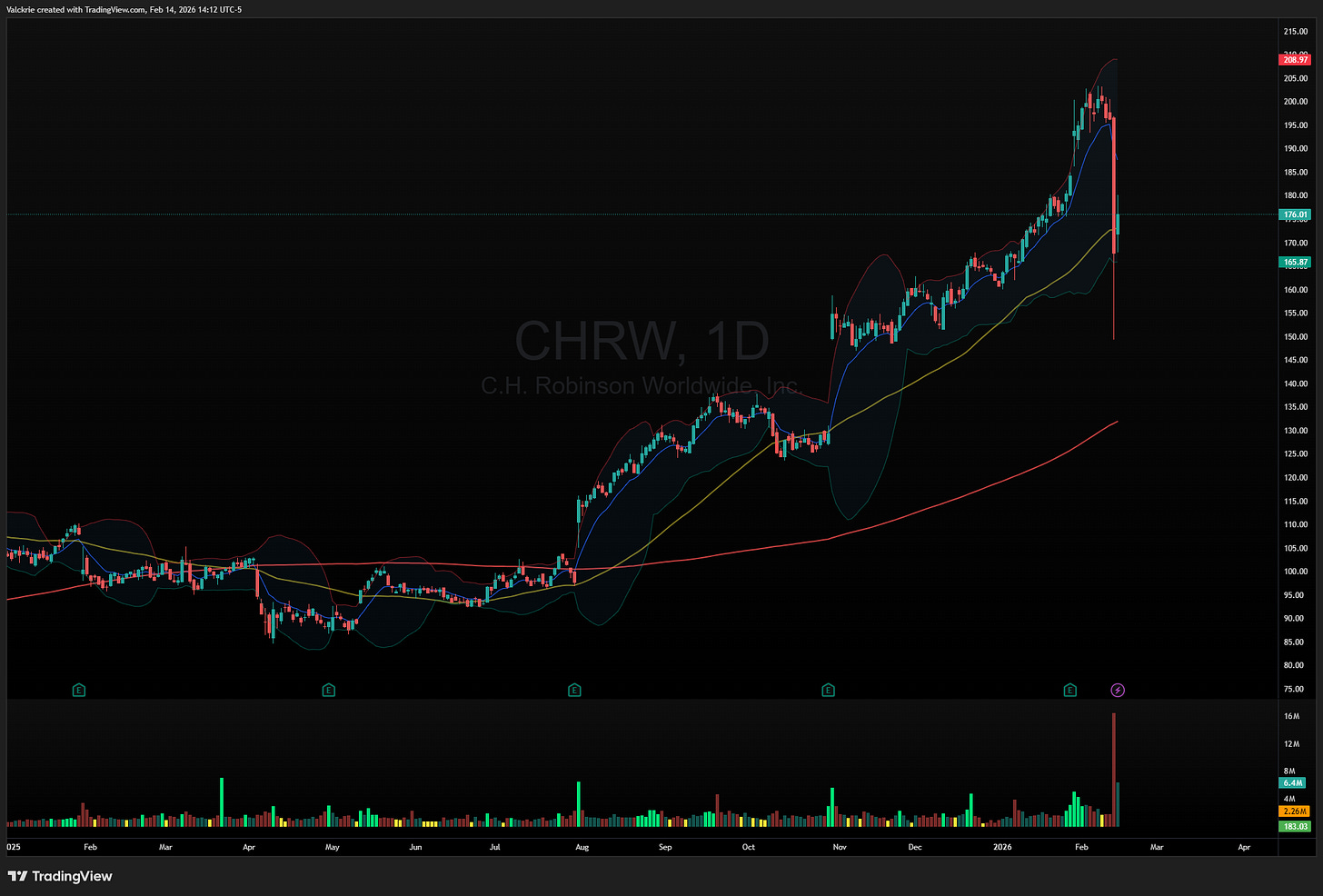Click the May label on time axis
Viewport: 1323px width, 896px height.
(x=333, y=847)
